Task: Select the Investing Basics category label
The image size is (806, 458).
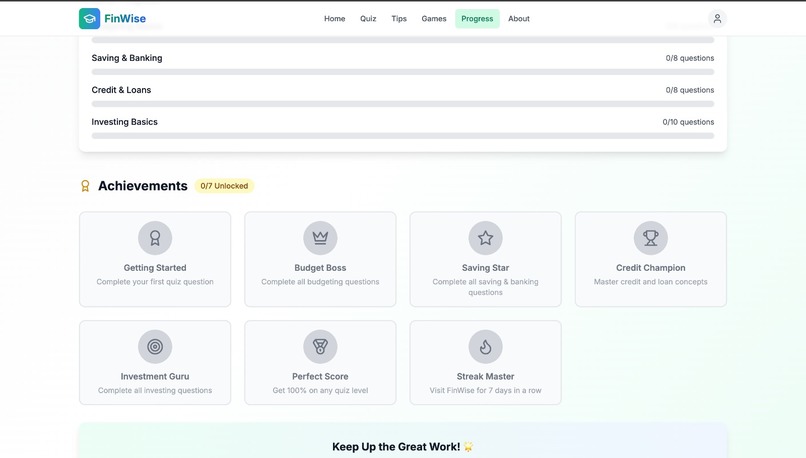Action: point(124,122)
